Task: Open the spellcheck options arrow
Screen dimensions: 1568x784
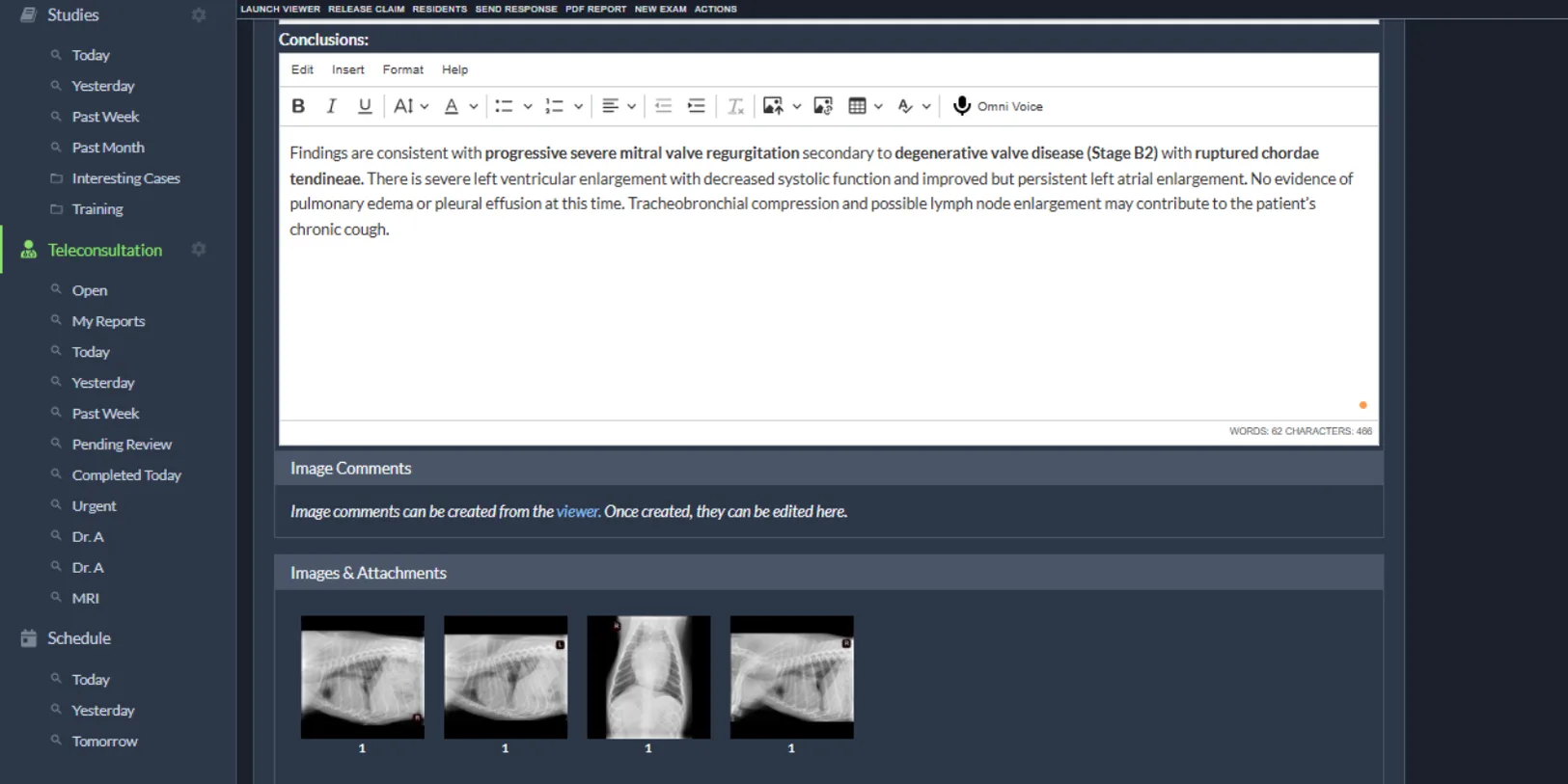Action: (926, 106)
